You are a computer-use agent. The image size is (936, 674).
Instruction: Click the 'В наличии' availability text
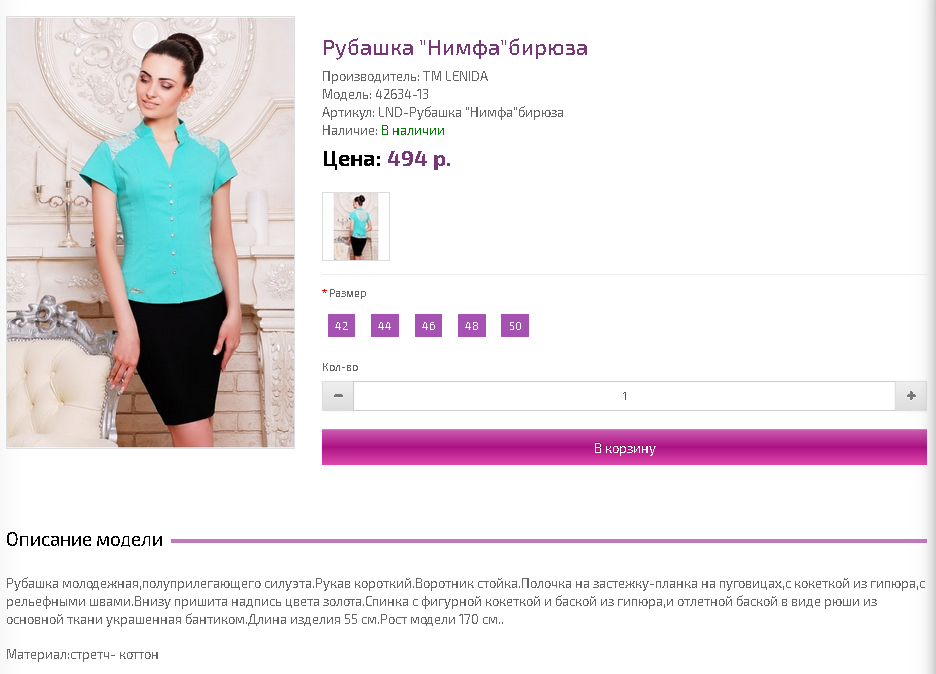[x=413, y=130]
